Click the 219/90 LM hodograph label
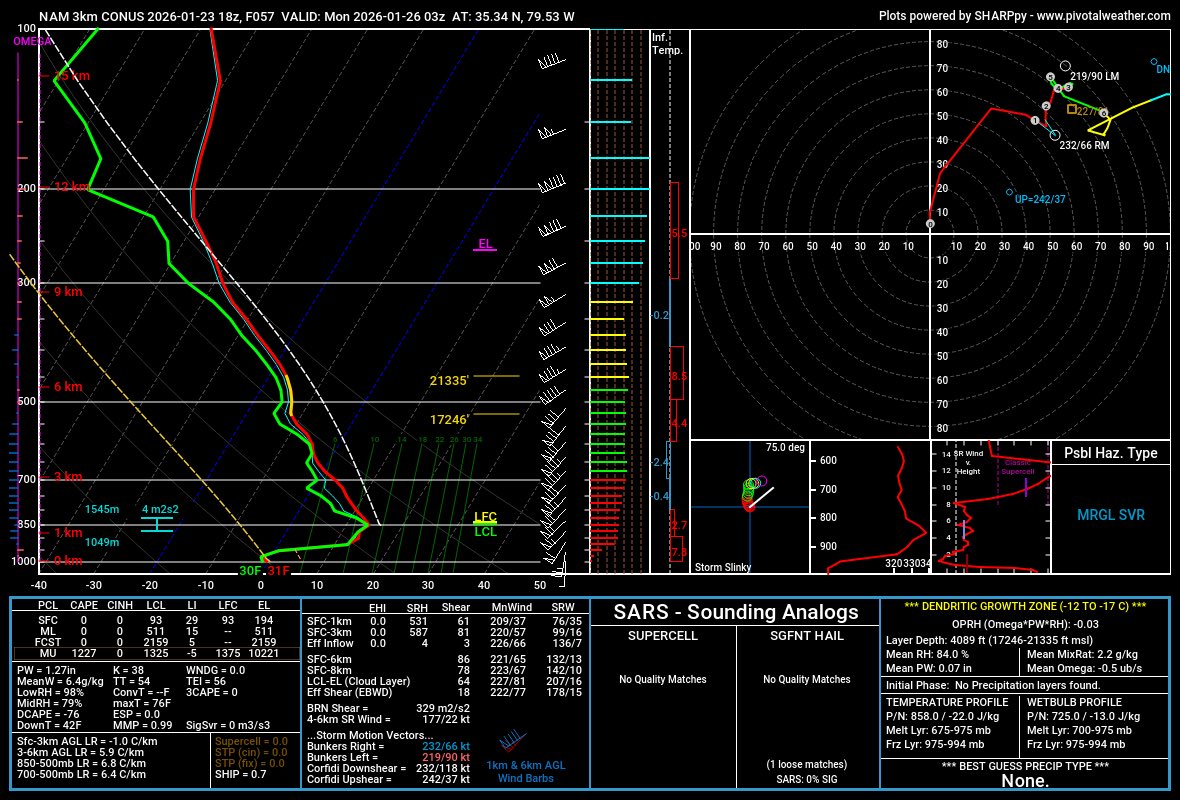1180x800 pixels. [1094, 76]
